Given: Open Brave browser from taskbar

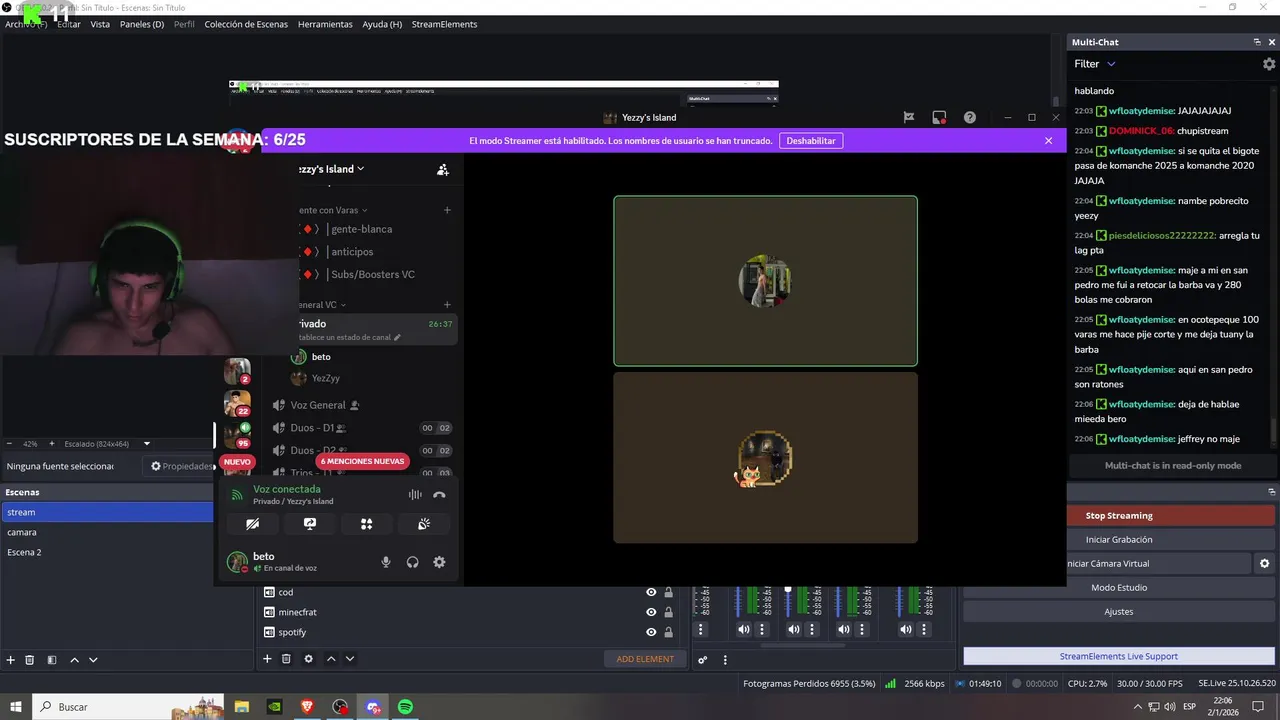Looking at the screenshot, I should [x=307, y=707].
